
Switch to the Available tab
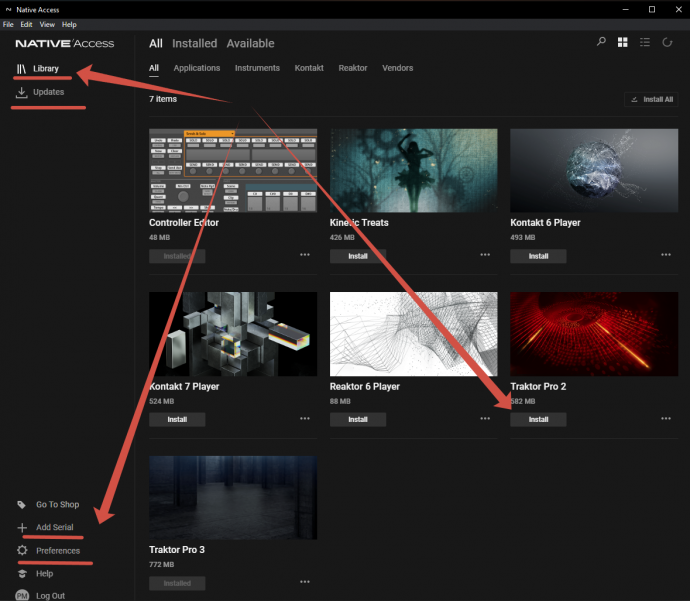[x=250, y=43]
